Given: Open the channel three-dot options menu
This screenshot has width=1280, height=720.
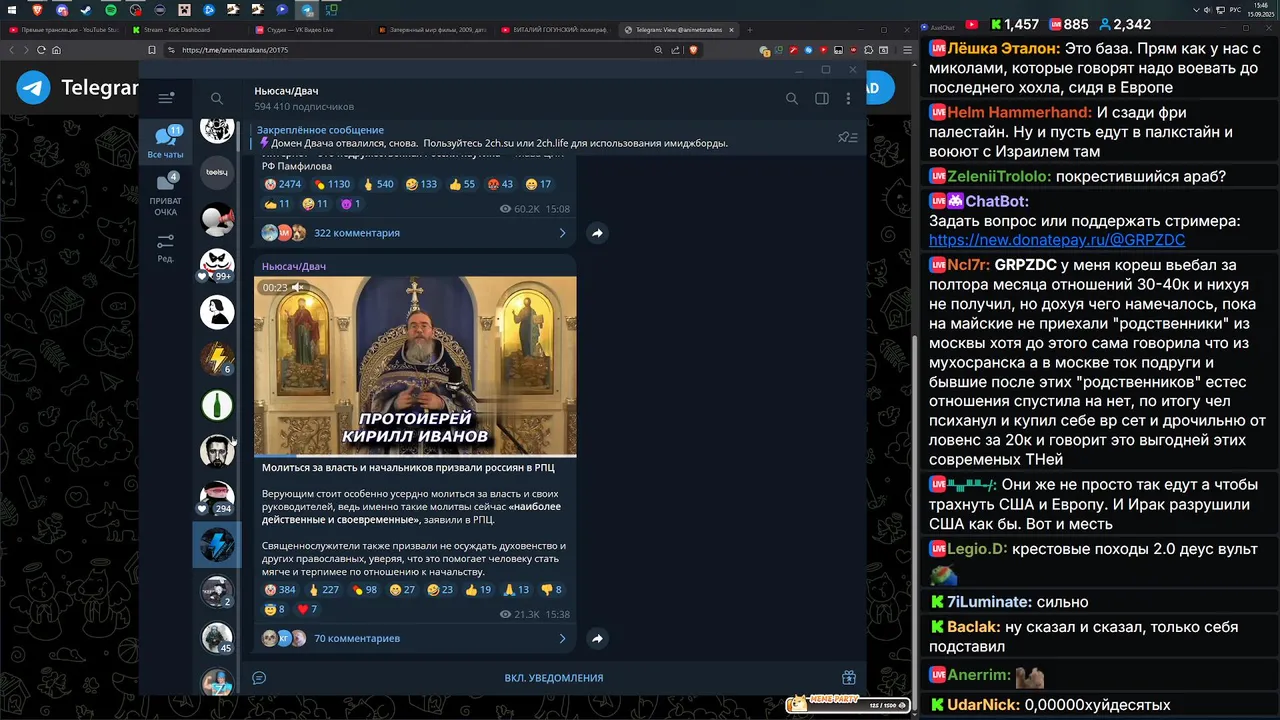Looking at the screenshot, I should 849,98.
